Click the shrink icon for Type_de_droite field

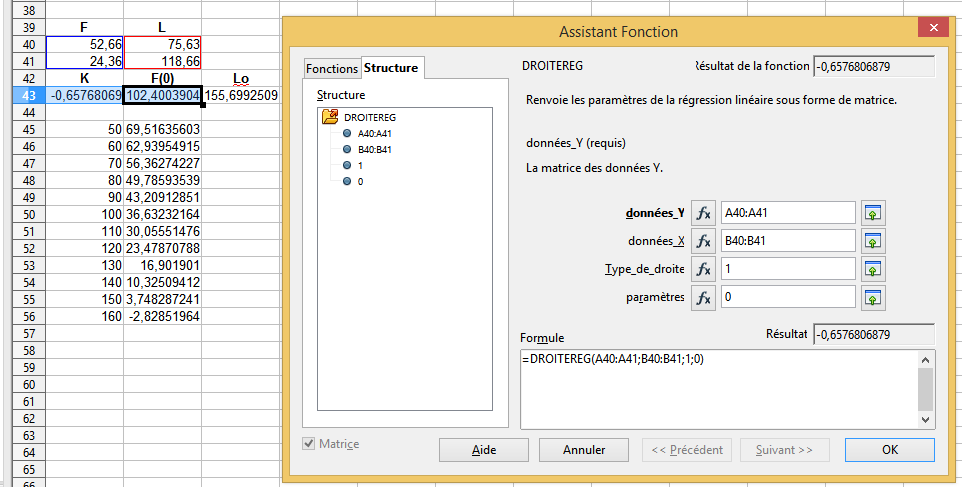tap(873, 269)
